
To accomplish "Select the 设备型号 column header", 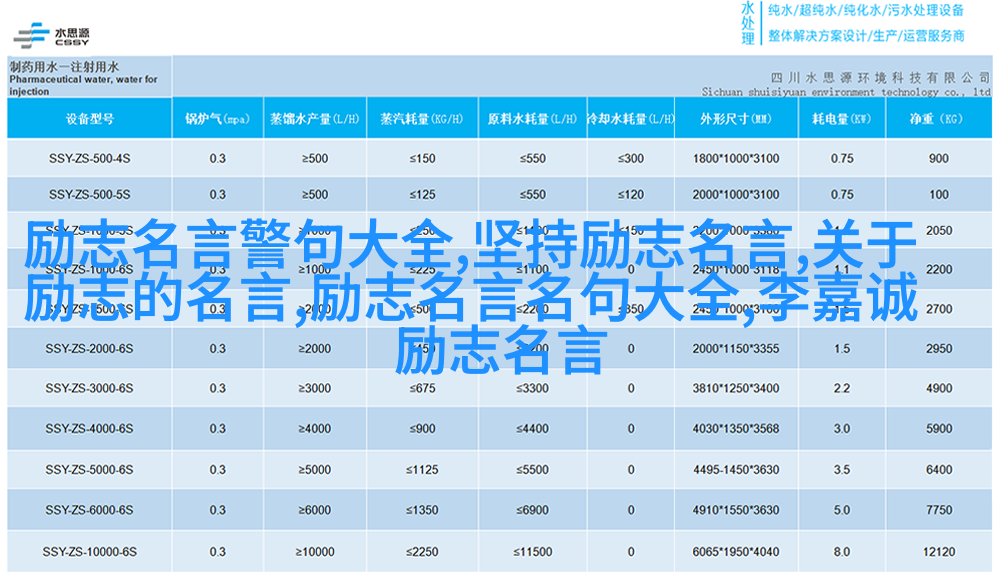I will [89, 119].
